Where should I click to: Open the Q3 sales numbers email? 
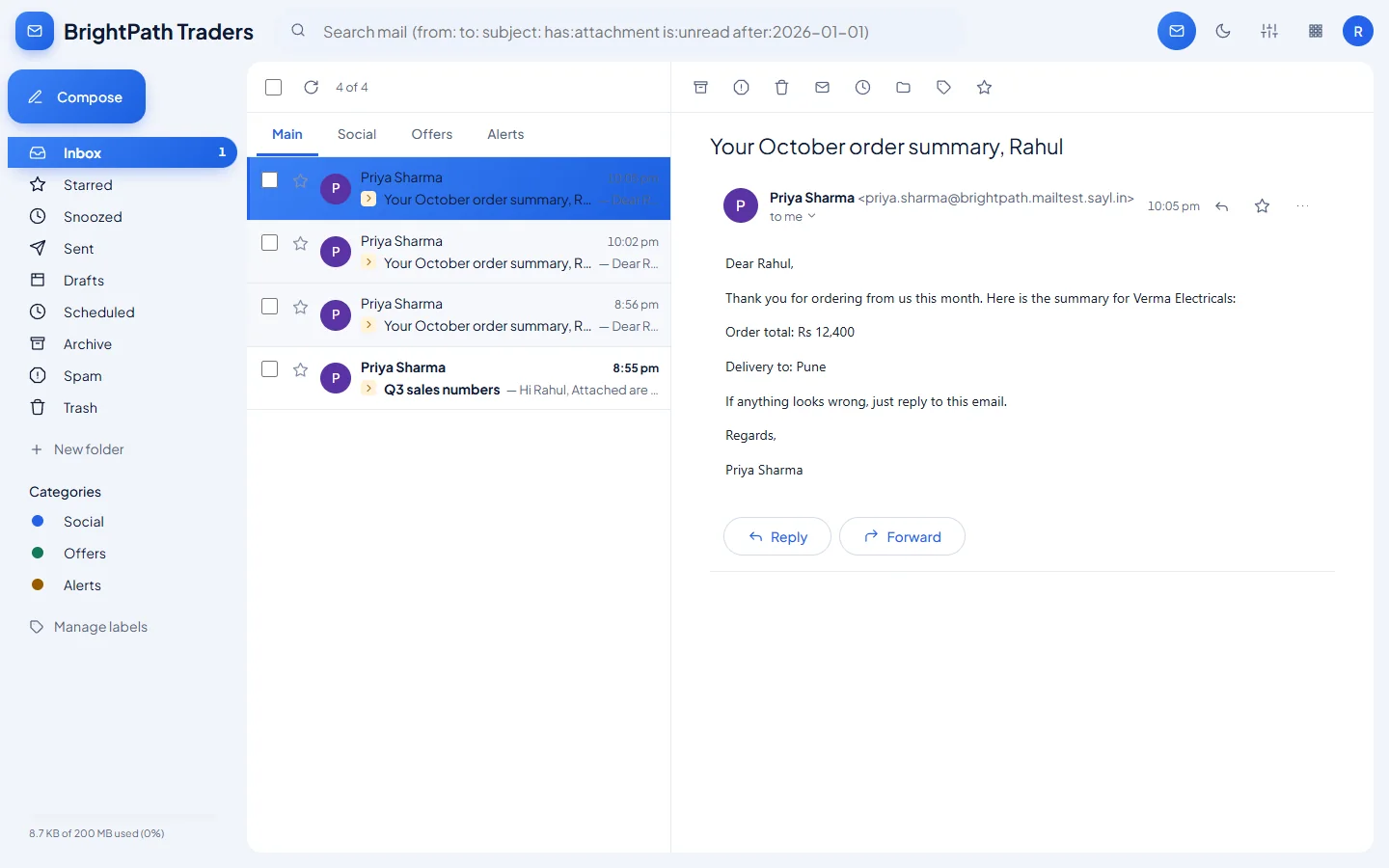pos(459,378)
